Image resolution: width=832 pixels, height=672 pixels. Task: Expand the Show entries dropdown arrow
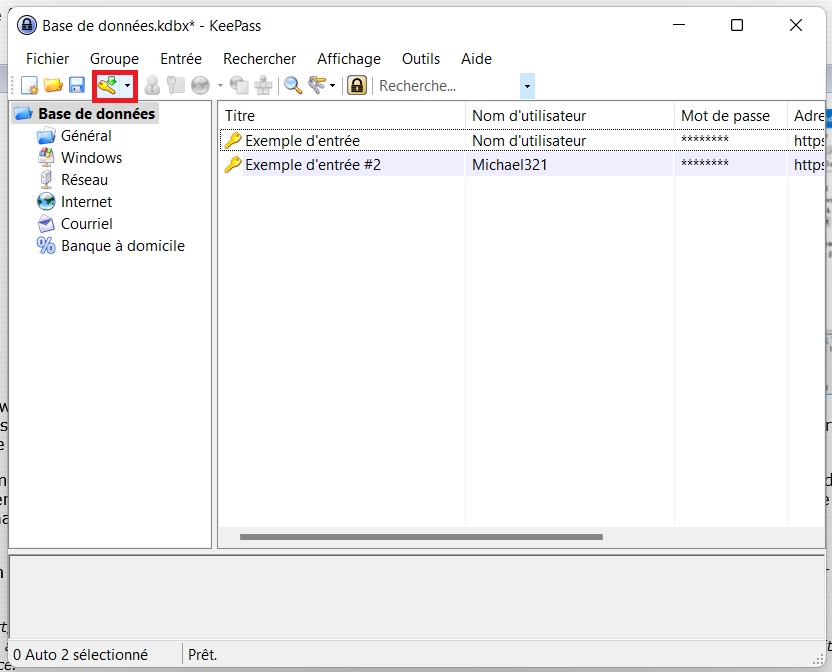pyautogui.click(x=332, y=86)
